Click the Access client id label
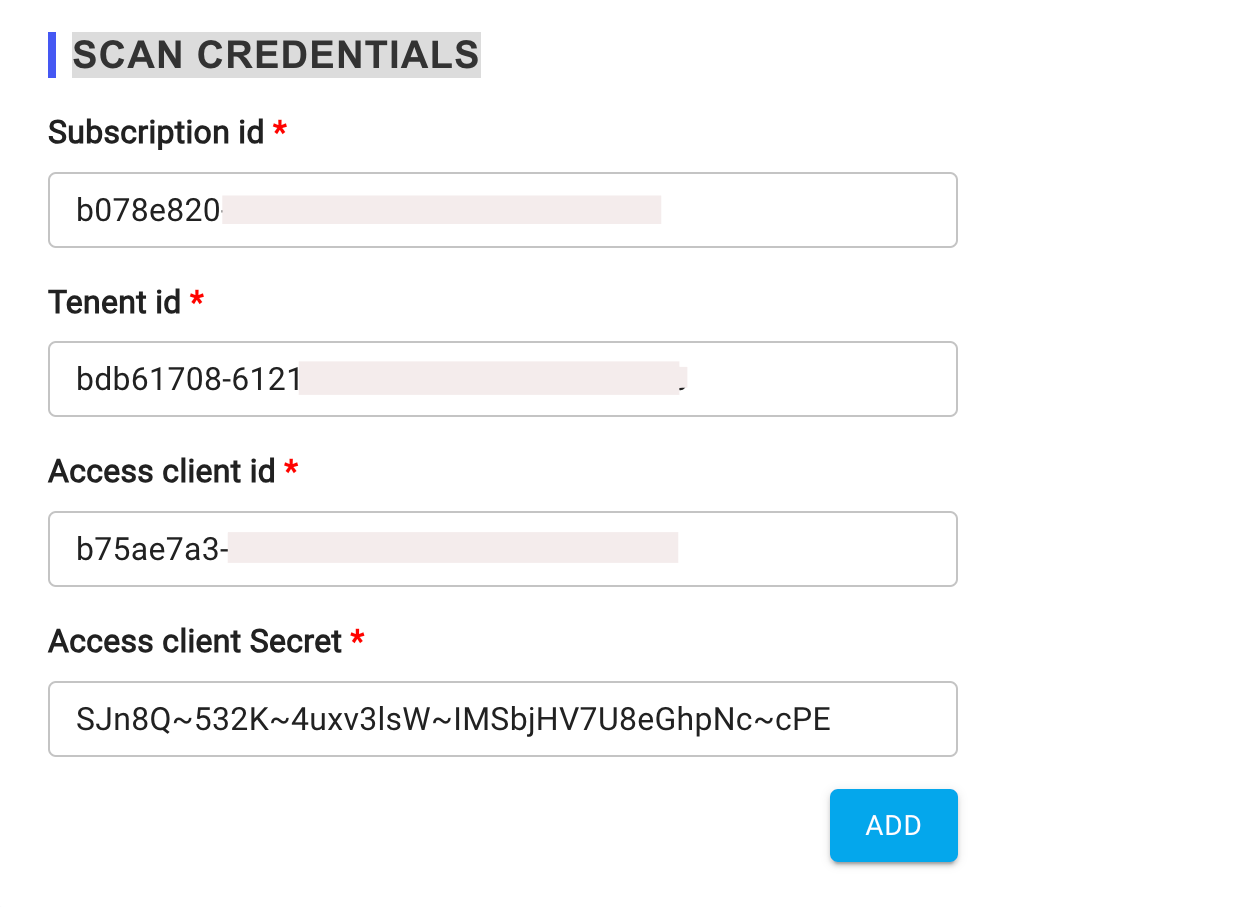This screenshot has width=1244, height=907. point(161,471)
